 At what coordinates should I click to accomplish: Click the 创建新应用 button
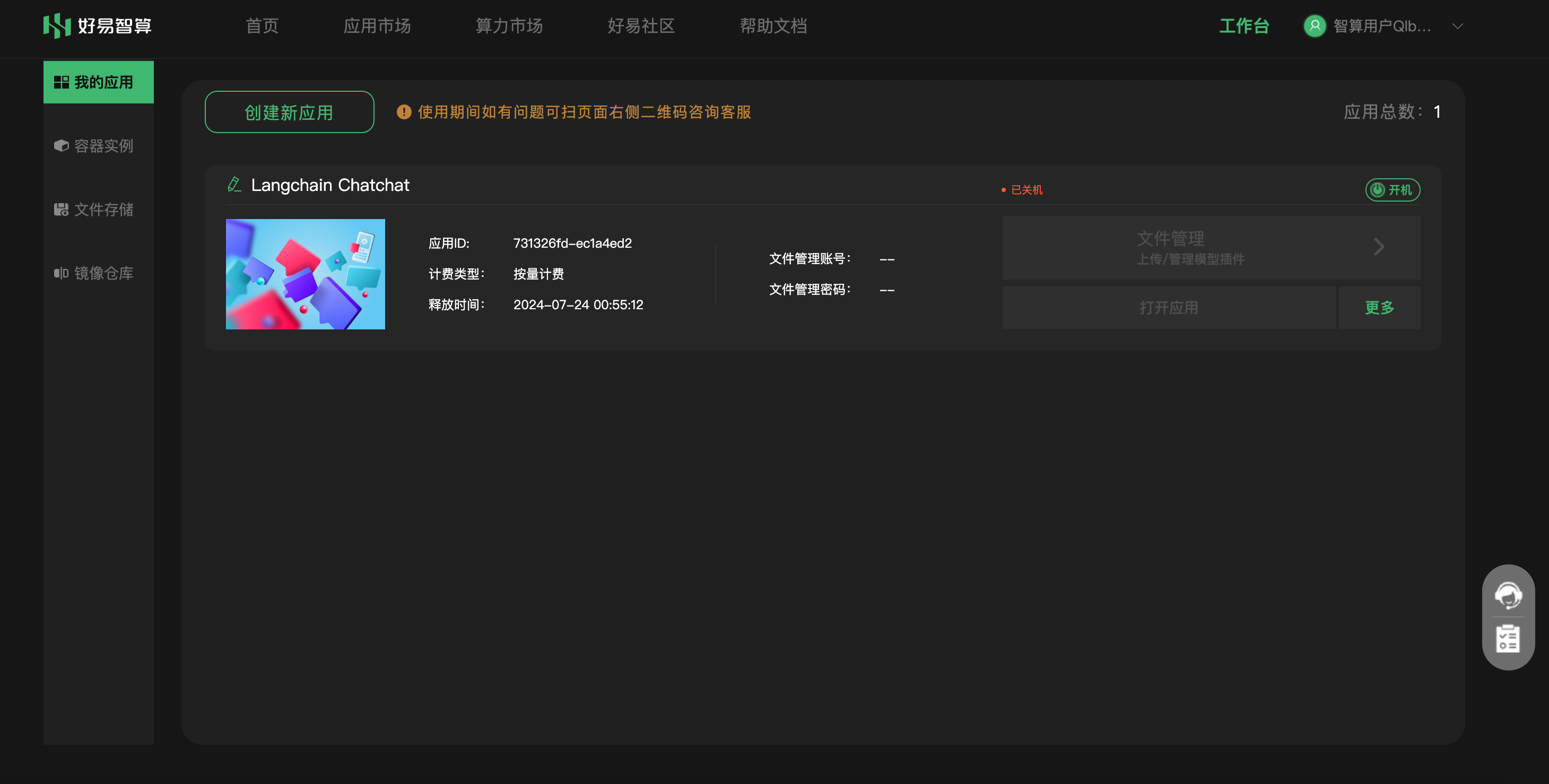coord(289,112)
